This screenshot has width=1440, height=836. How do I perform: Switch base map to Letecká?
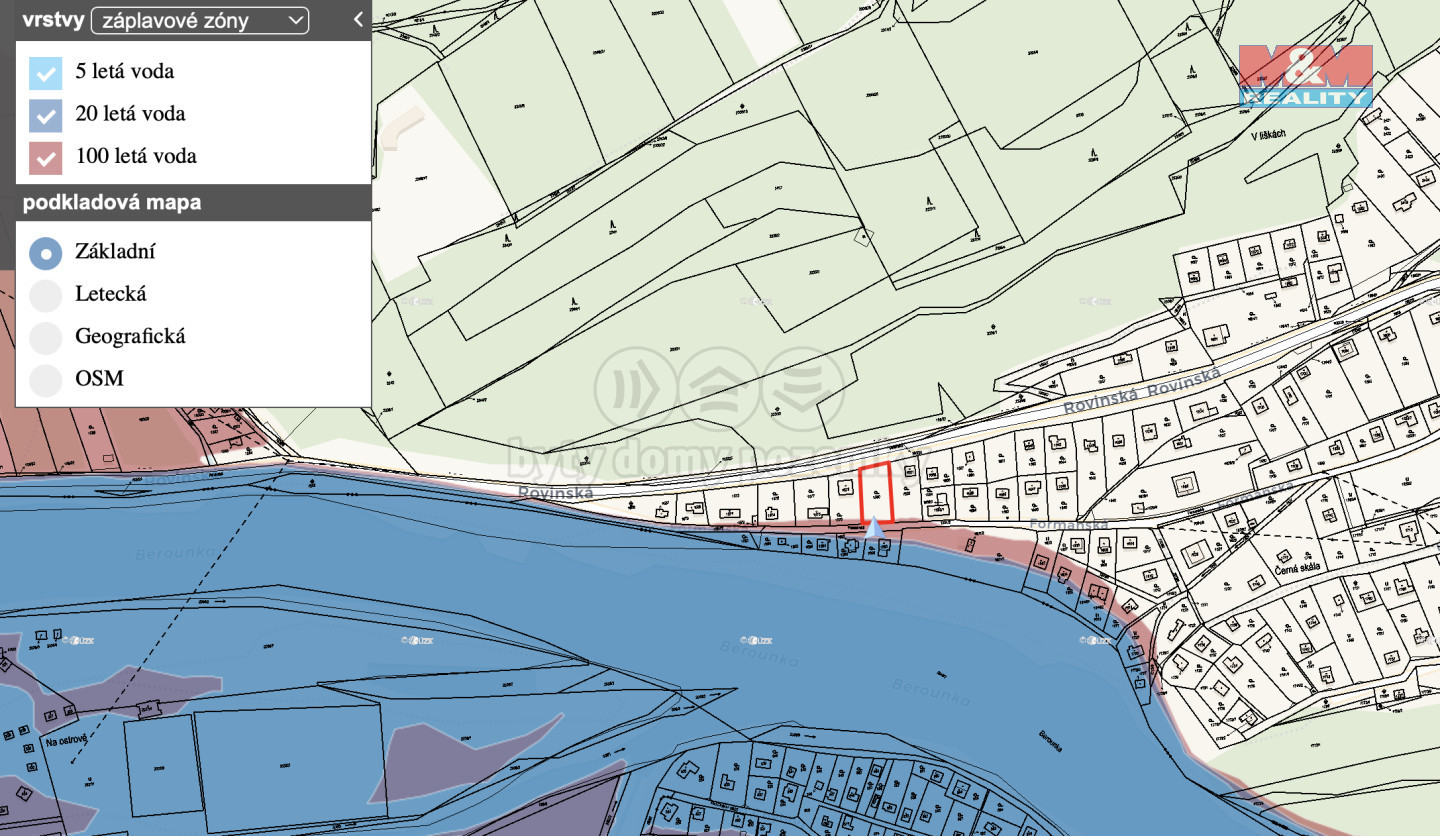pyautogui.click(x=45, y=294)
